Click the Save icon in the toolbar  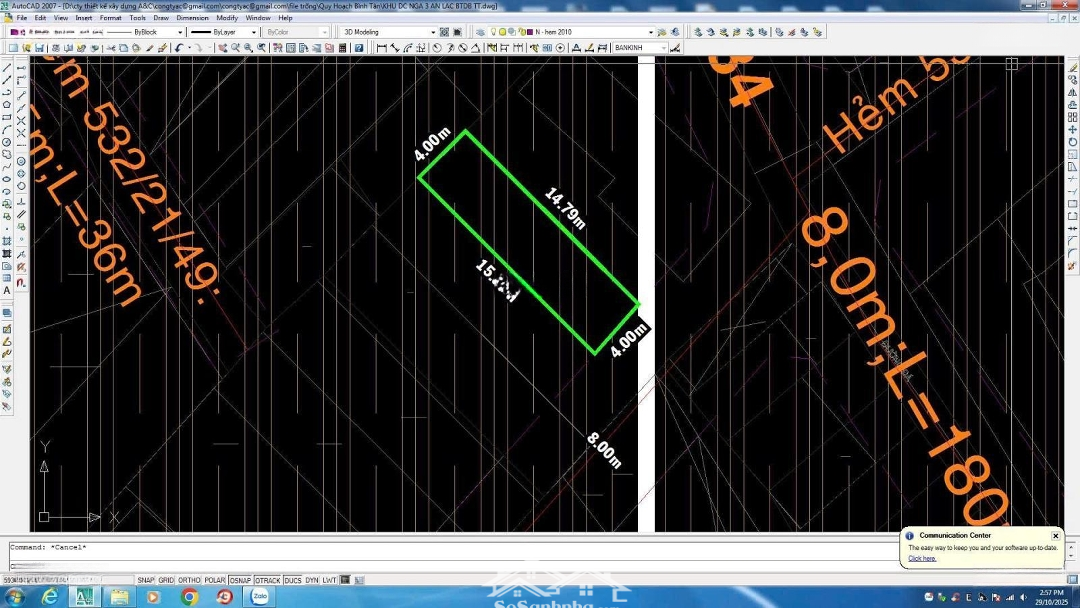tap(39, 48)
